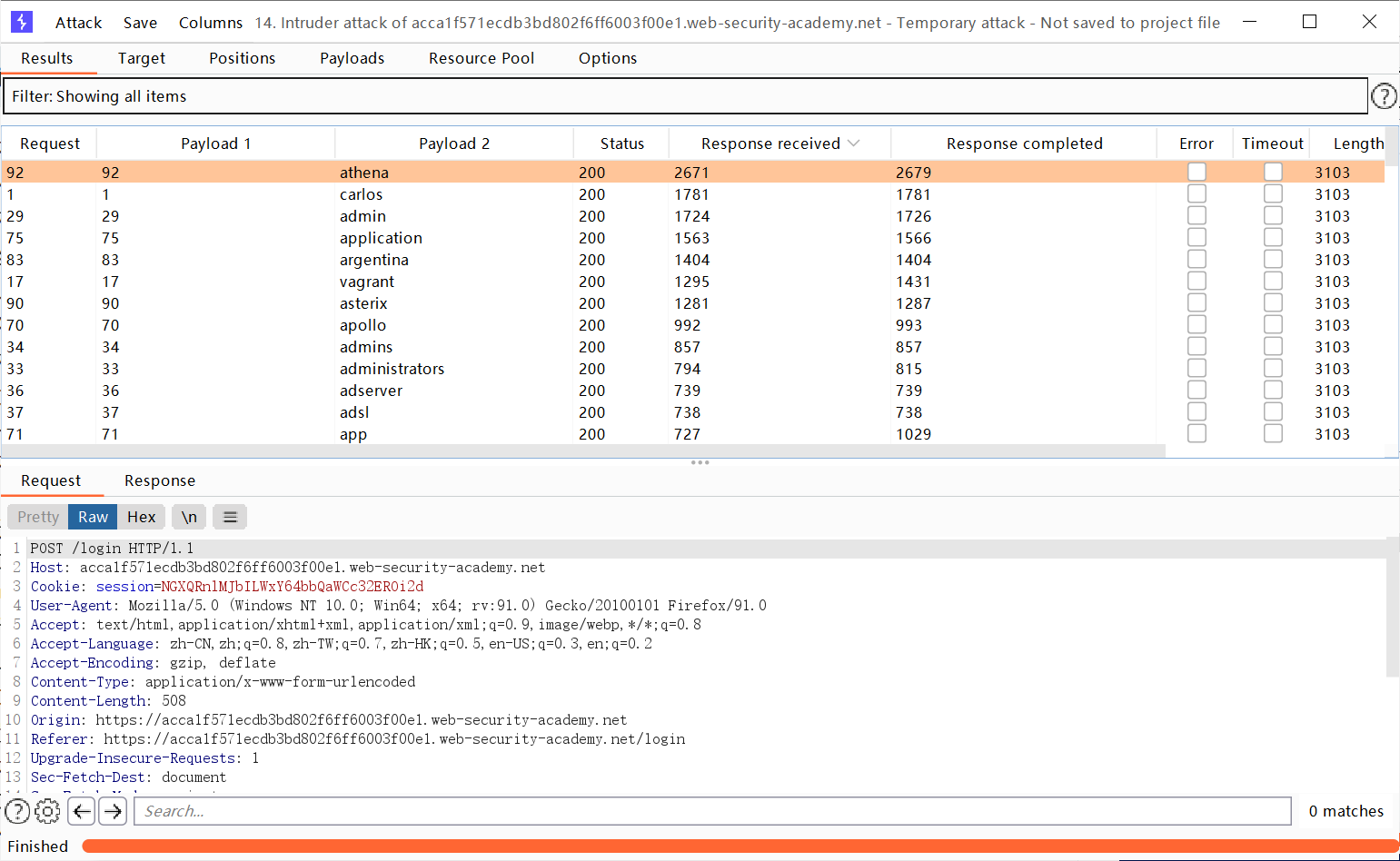Screen dimensions: 1400x861
Task: Sort by Length column header
Action: pos(1349,143)
